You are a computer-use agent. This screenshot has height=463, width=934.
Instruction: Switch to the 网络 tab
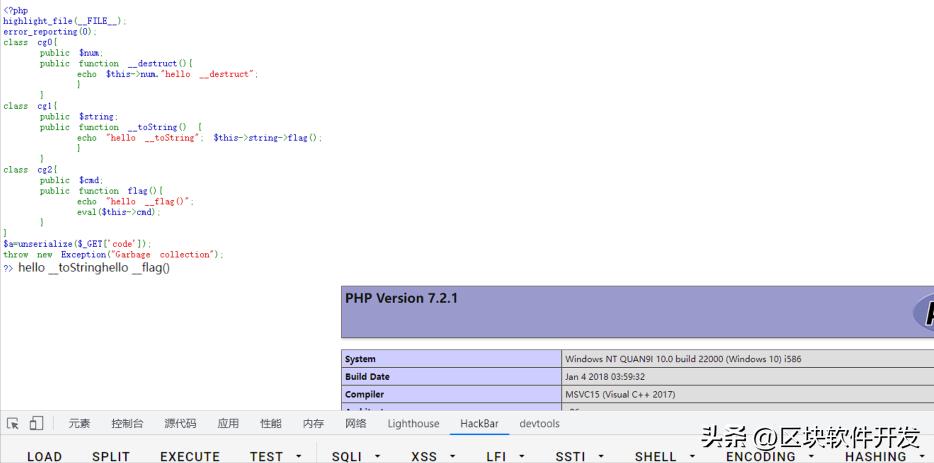356,424
